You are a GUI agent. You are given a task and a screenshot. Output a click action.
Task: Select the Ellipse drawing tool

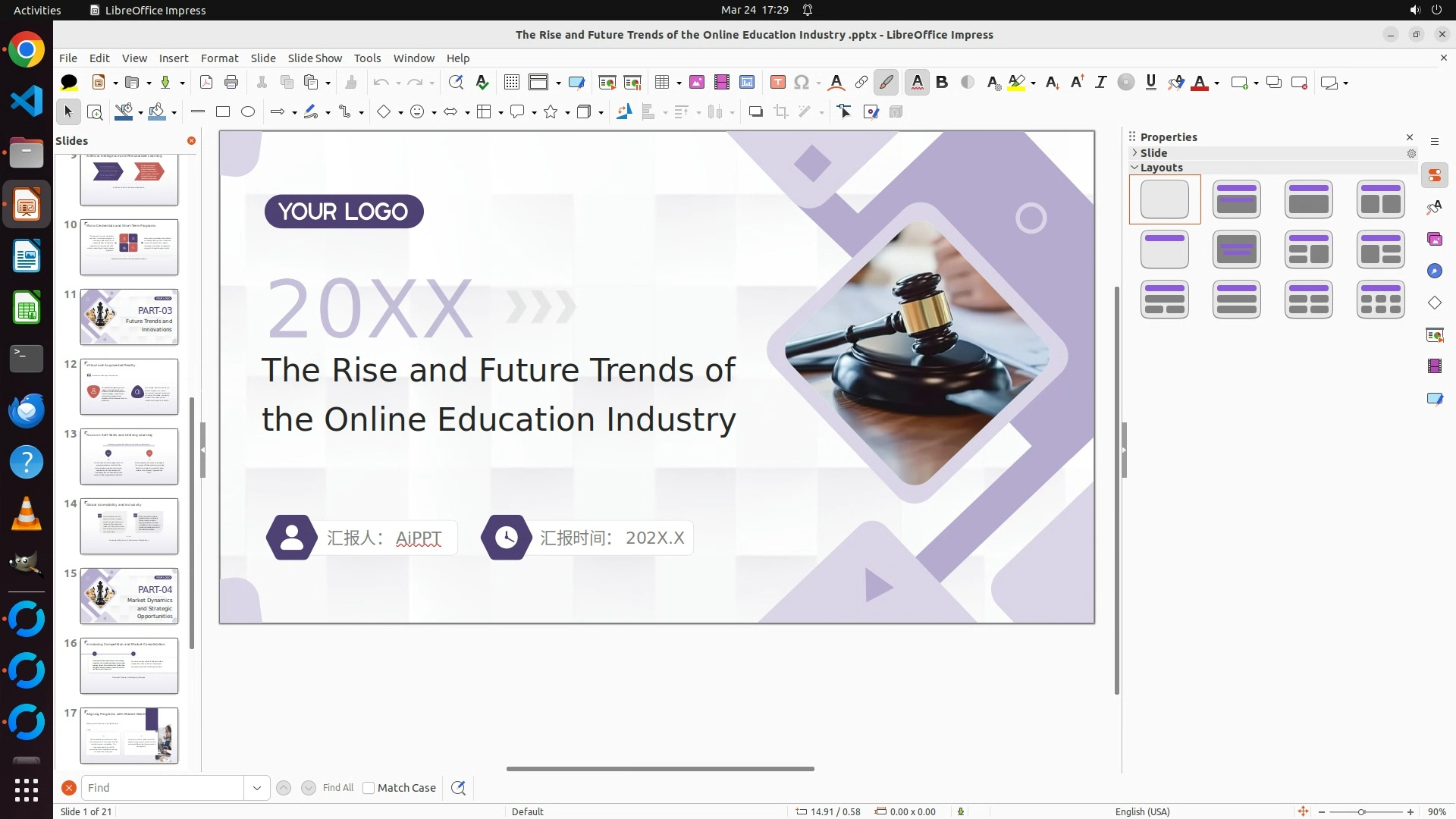coord(248,112)
